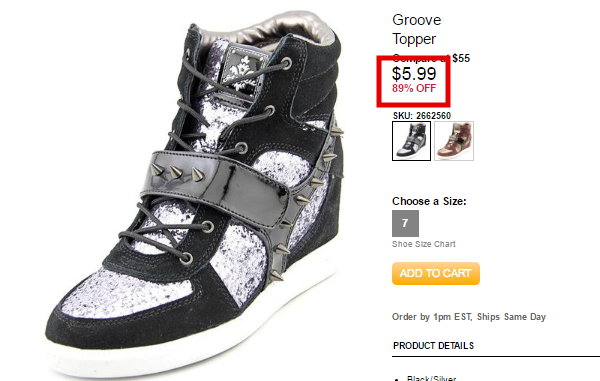The width and height of the screenshot is (600, 381).
Task: Click the glitter toe panel of the sneaker
Action: [x=122, y=293]
